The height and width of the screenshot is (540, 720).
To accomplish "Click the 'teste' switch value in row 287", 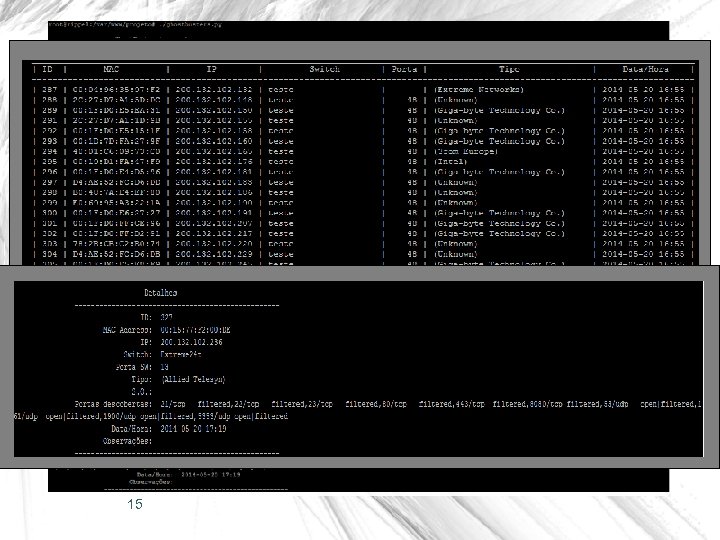I will pyautogui.click(x=281, y=90).
